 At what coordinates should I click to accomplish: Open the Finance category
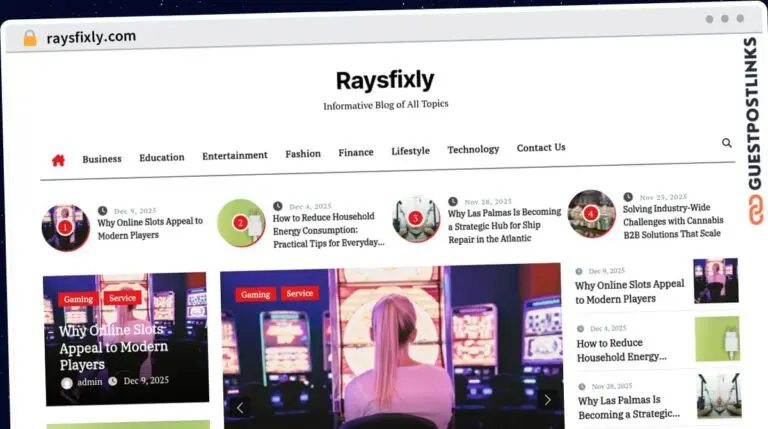[x=356, y=152]
